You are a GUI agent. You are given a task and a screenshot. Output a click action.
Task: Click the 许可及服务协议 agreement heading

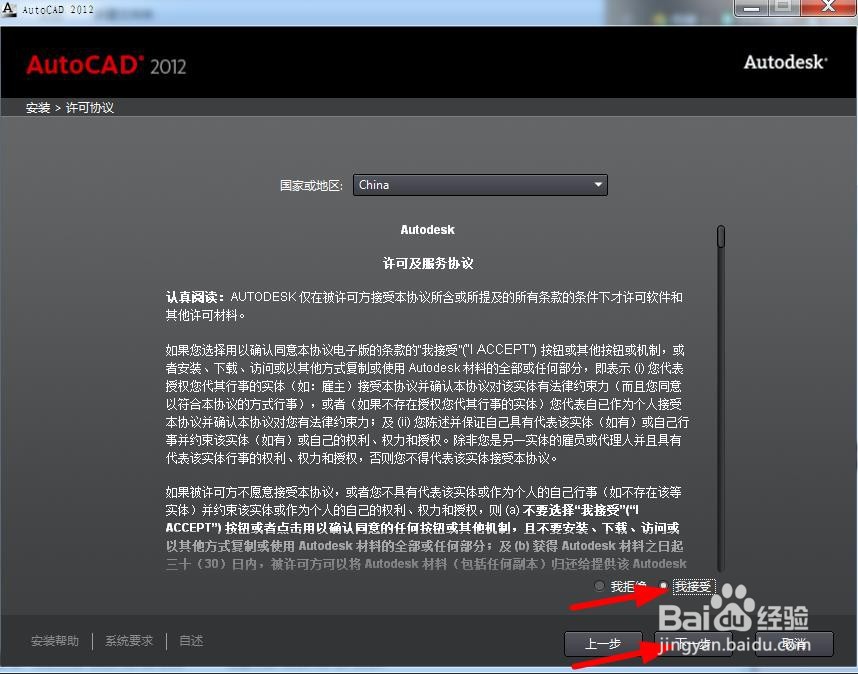(x=428, y=264)
